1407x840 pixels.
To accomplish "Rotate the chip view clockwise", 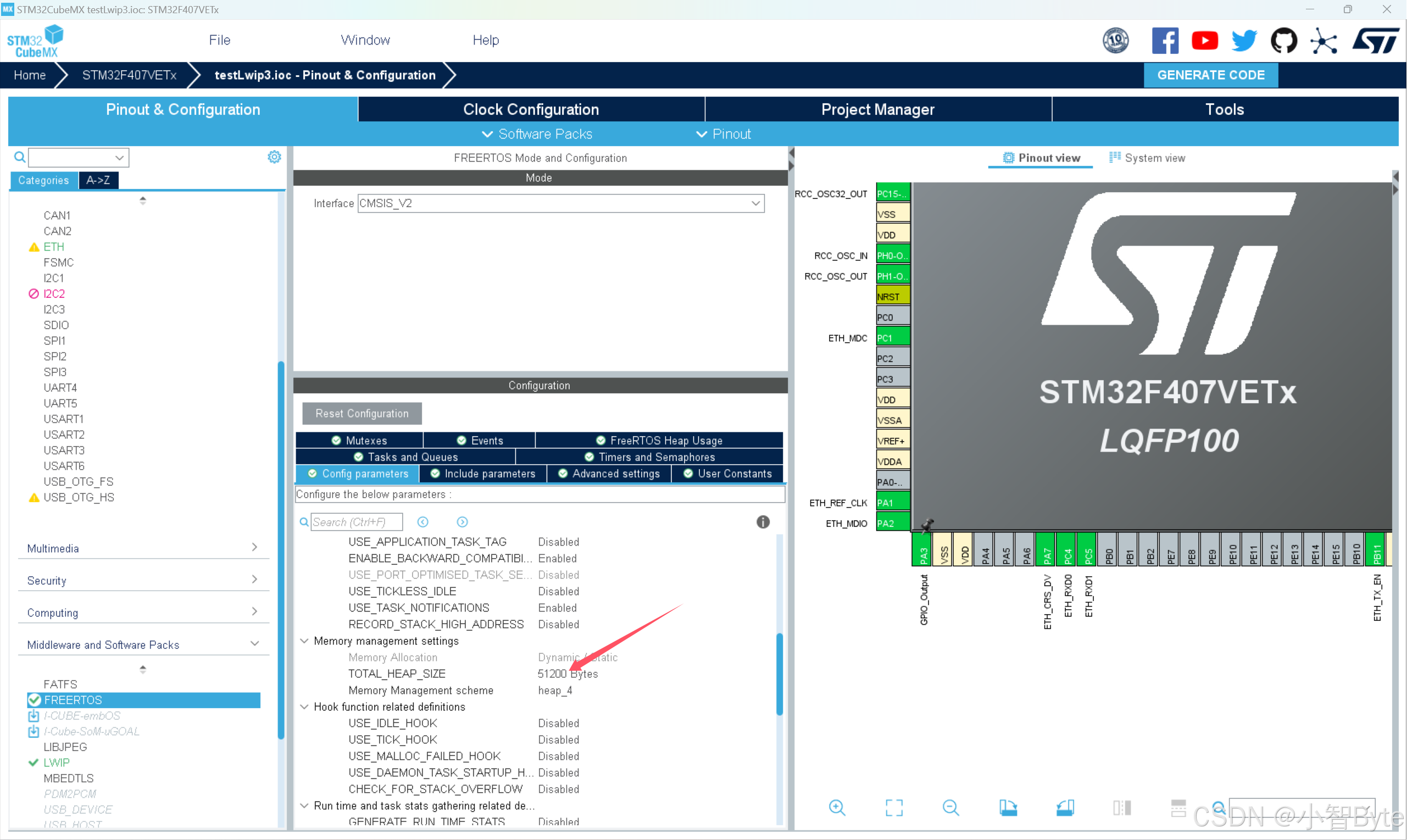I will (x=1008, y=808).
